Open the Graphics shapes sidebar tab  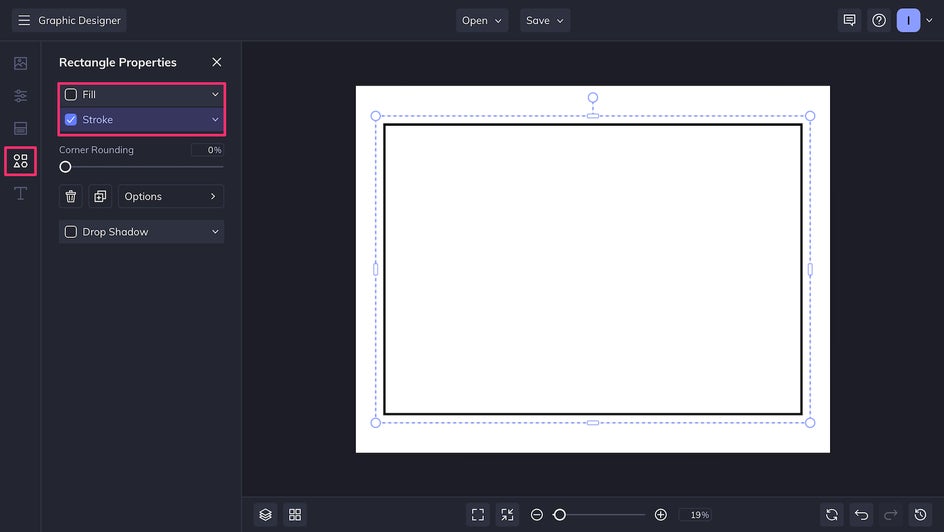pyautogui.click(x=20, y=161)
